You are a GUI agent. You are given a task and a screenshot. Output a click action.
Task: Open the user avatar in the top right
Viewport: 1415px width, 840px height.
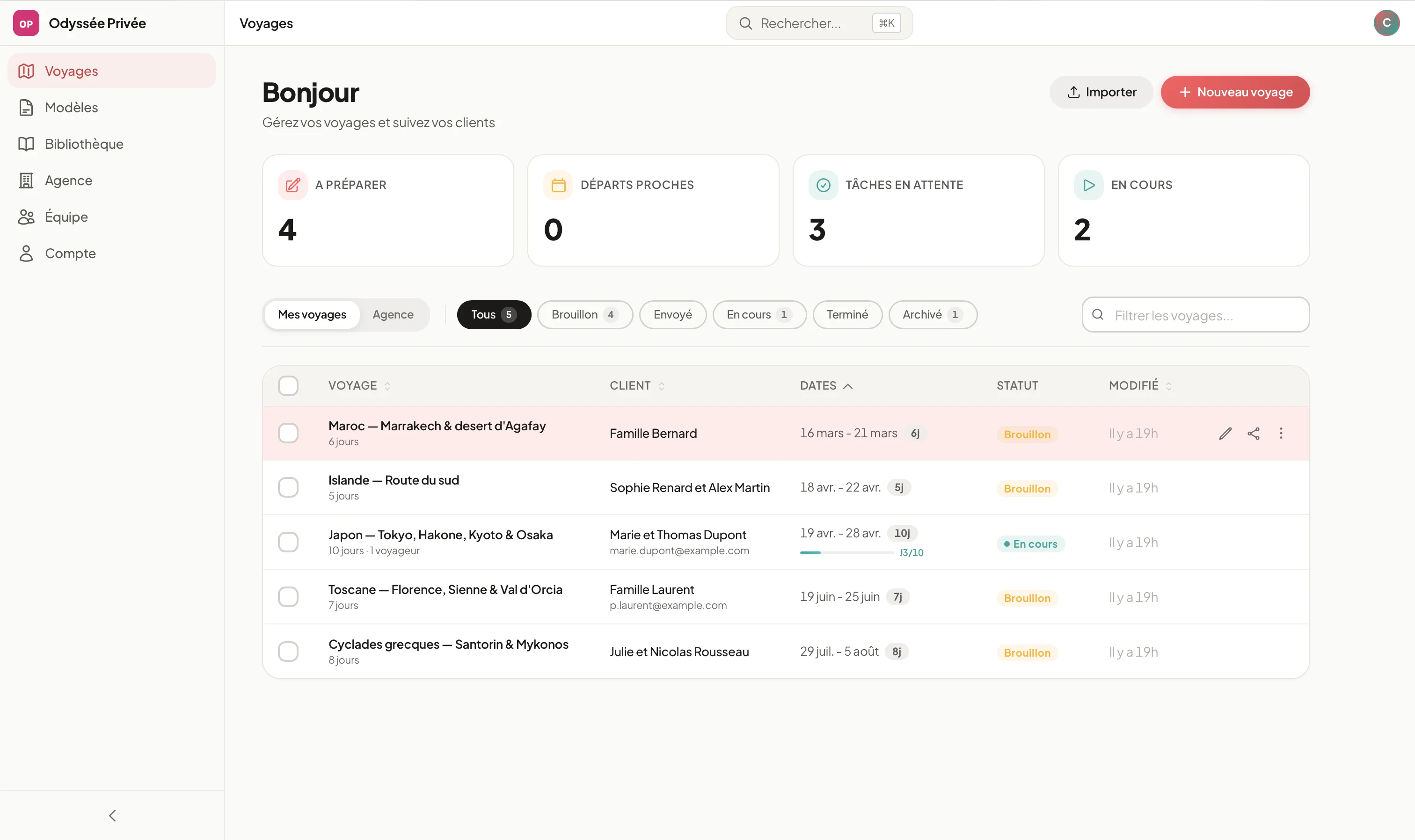click(1387, 22)
